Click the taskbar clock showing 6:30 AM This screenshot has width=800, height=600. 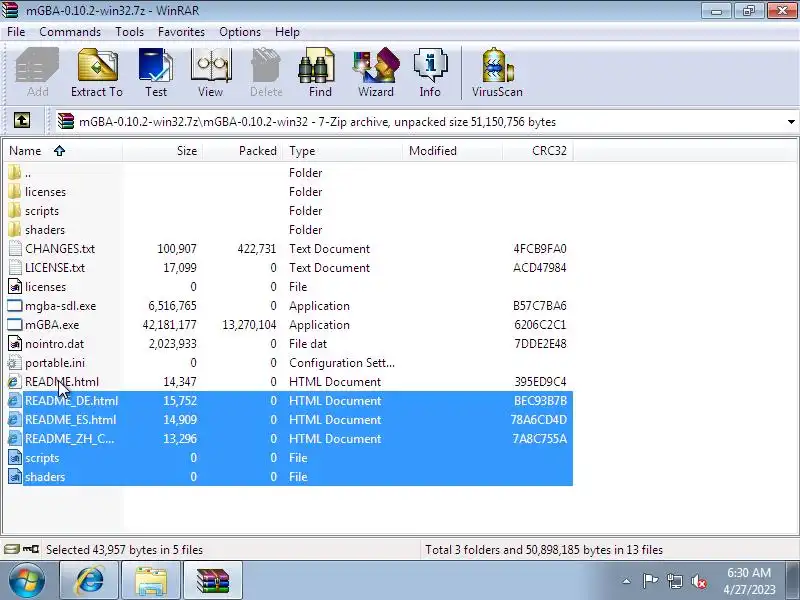749,581
